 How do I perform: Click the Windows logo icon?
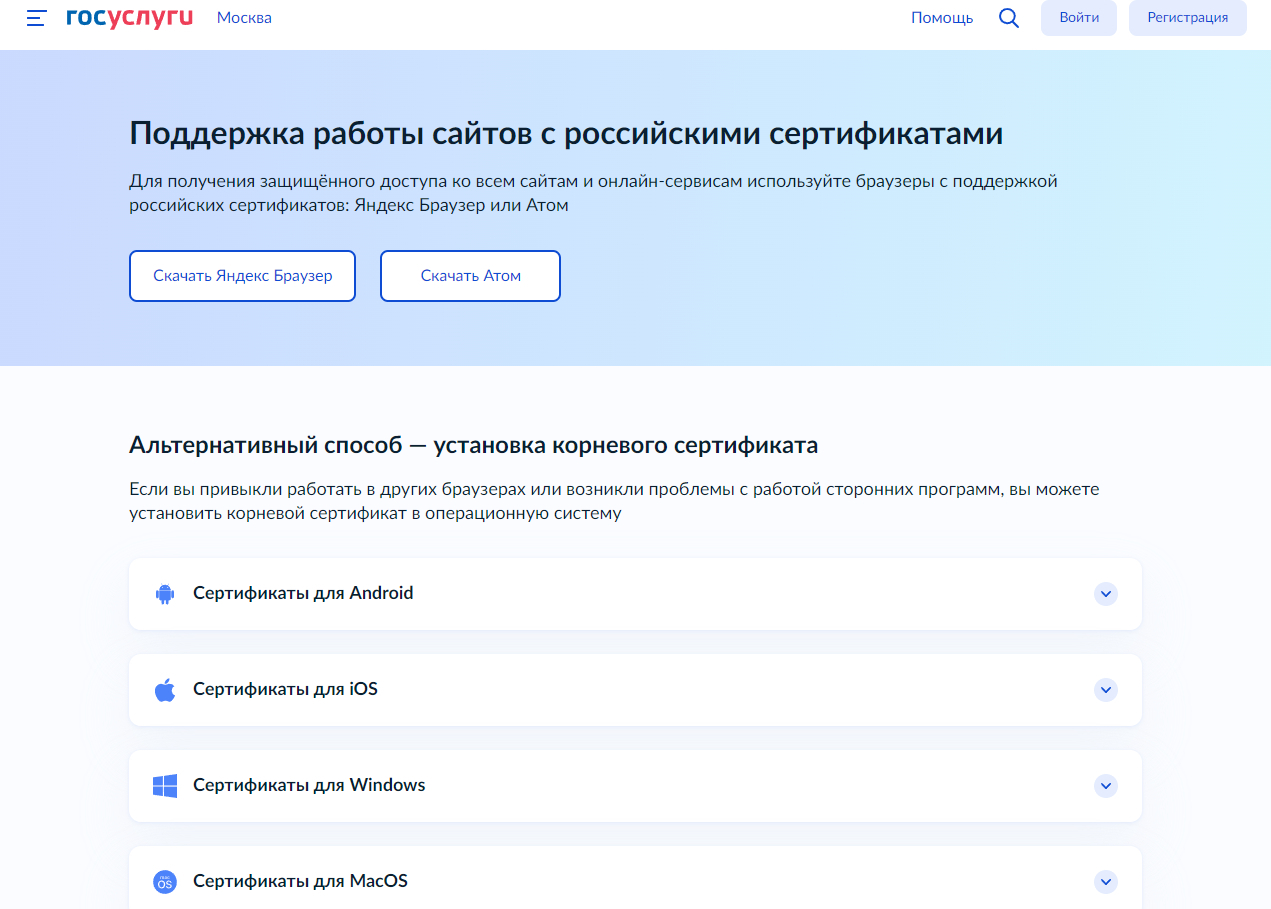click(x=165, y=786)
